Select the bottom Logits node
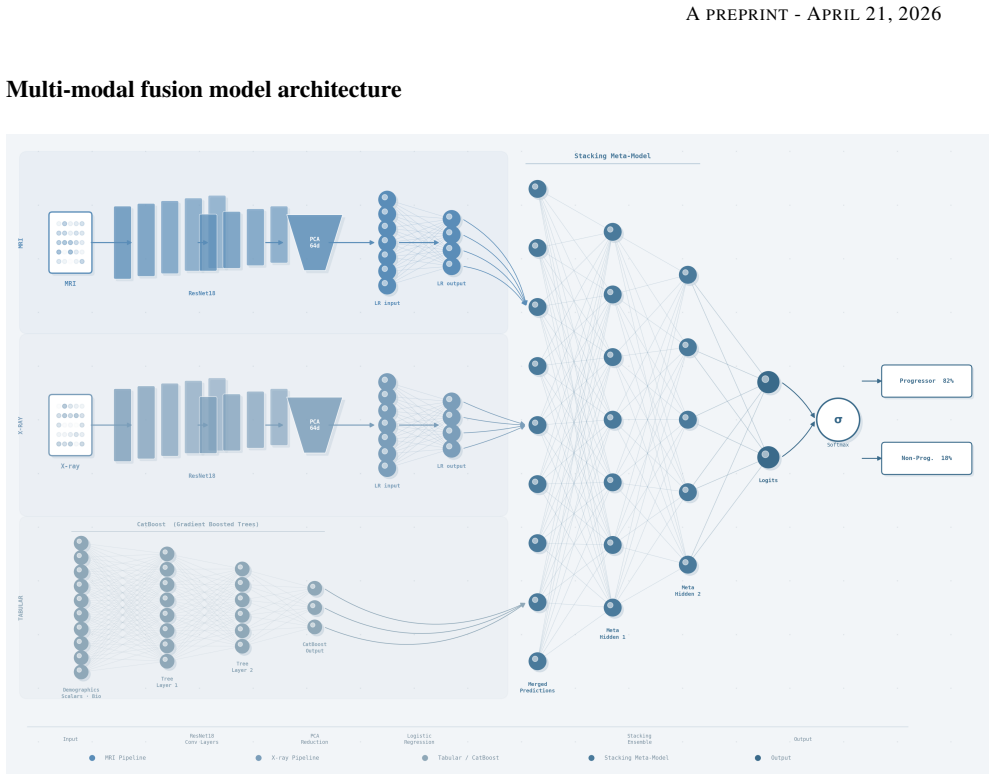This screenshot has height=780, width=995. pos(768,457)
